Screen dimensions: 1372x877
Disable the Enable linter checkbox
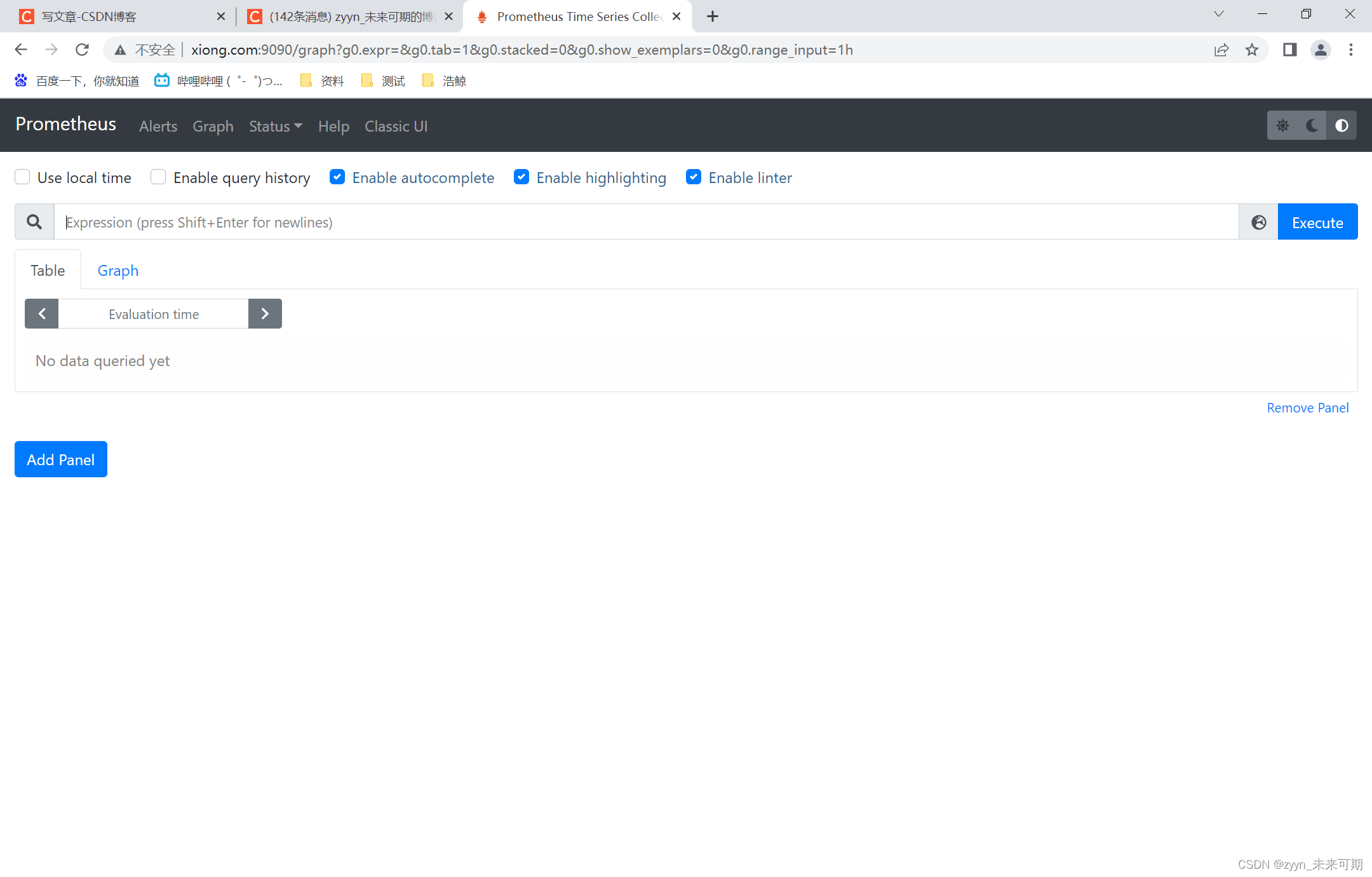coord(694,177)
